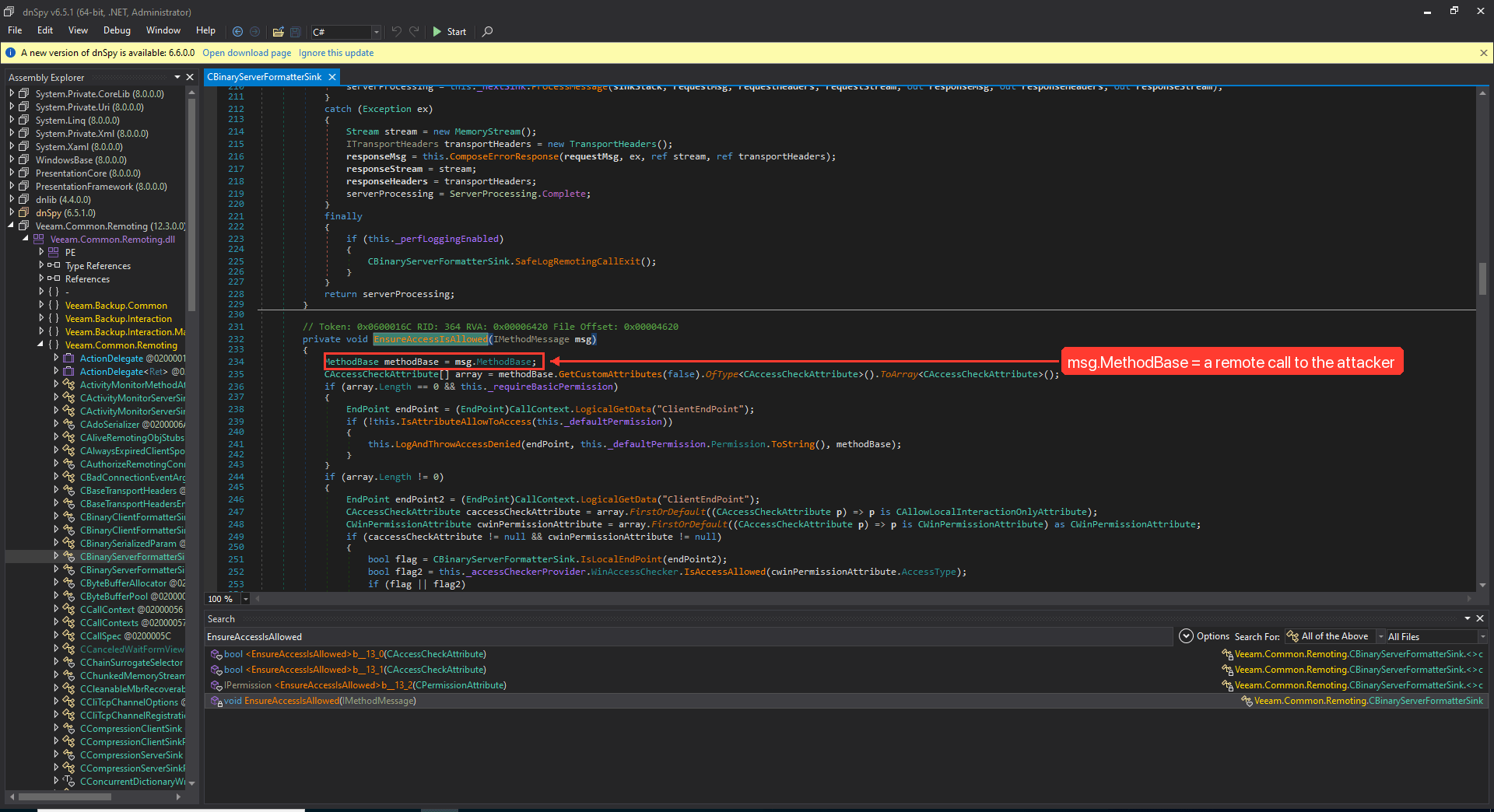This screenshot has width=1494, height=812.
Task: Close the Assembly Explorer panel
Action: (x=190, y=77)
